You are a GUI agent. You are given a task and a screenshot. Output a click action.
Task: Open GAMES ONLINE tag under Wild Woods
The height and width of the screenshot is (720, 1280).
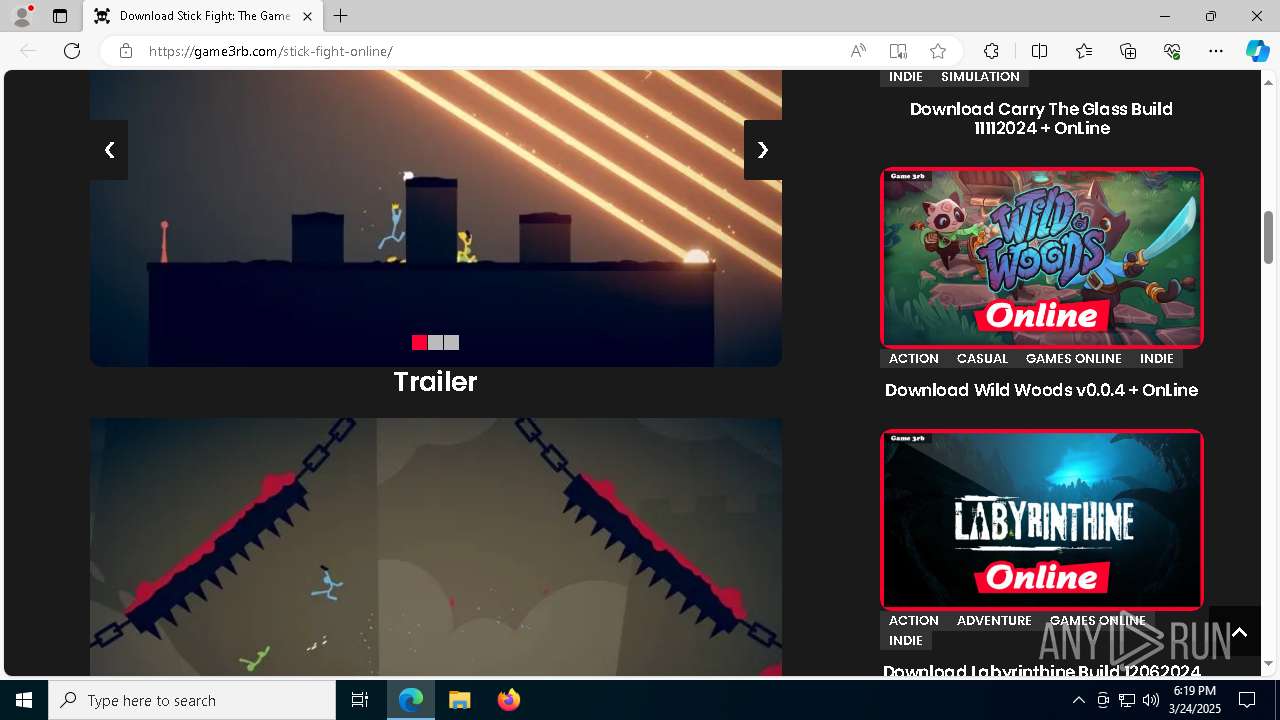click(1073, 358)
